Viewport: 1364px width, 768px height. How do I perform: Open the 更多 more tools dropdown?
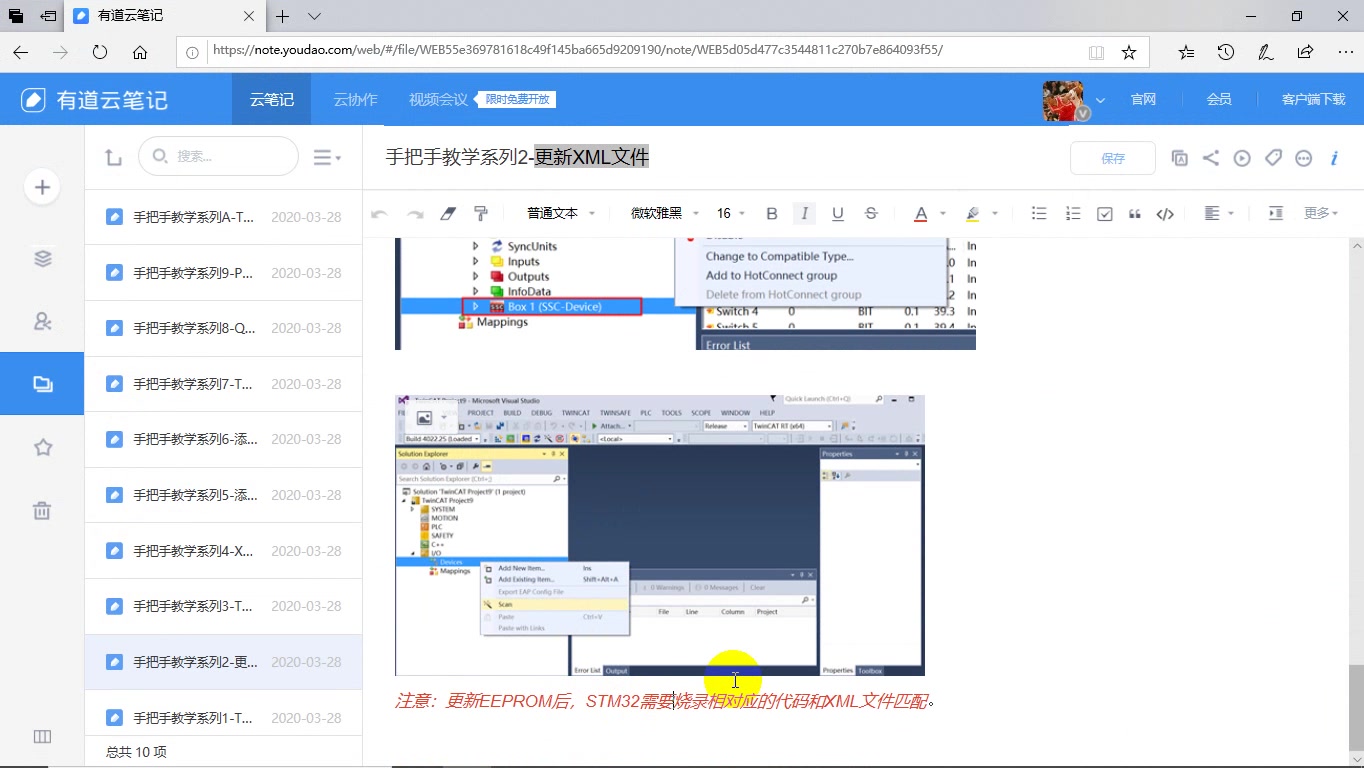click(x=1320, y=213)
